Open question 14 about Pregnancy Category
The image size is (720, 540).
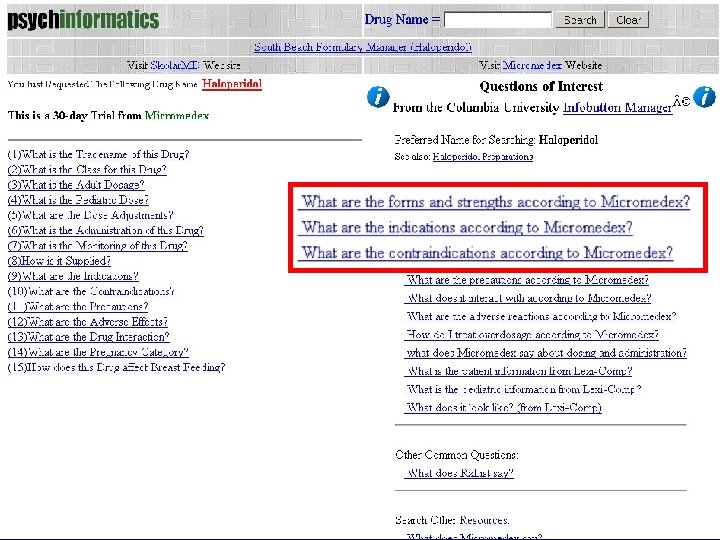[x=98, y=352]
